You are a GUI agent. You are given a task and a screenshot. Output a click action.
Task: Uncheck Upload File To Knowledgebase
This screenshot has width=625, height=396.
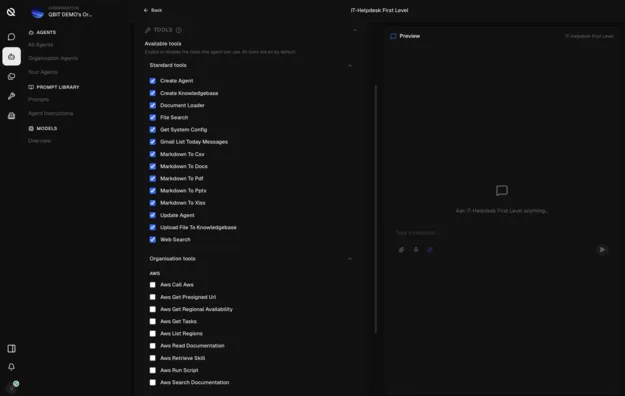[x=153, y=227]
